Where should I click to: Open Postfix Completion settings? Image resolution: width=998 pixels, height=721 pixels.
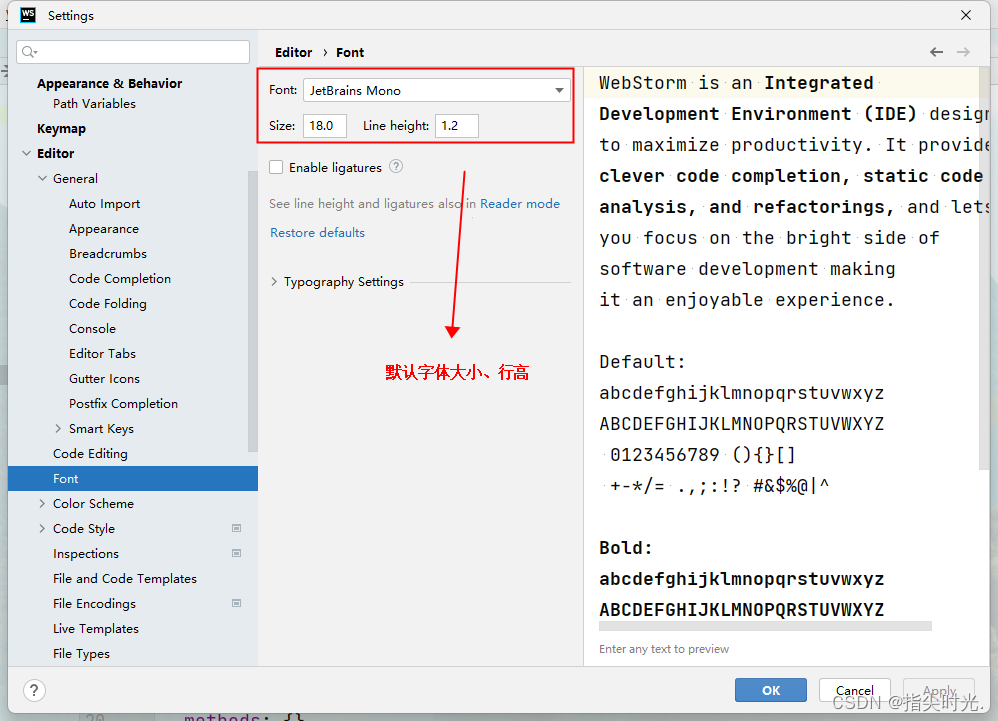point(123,403)
